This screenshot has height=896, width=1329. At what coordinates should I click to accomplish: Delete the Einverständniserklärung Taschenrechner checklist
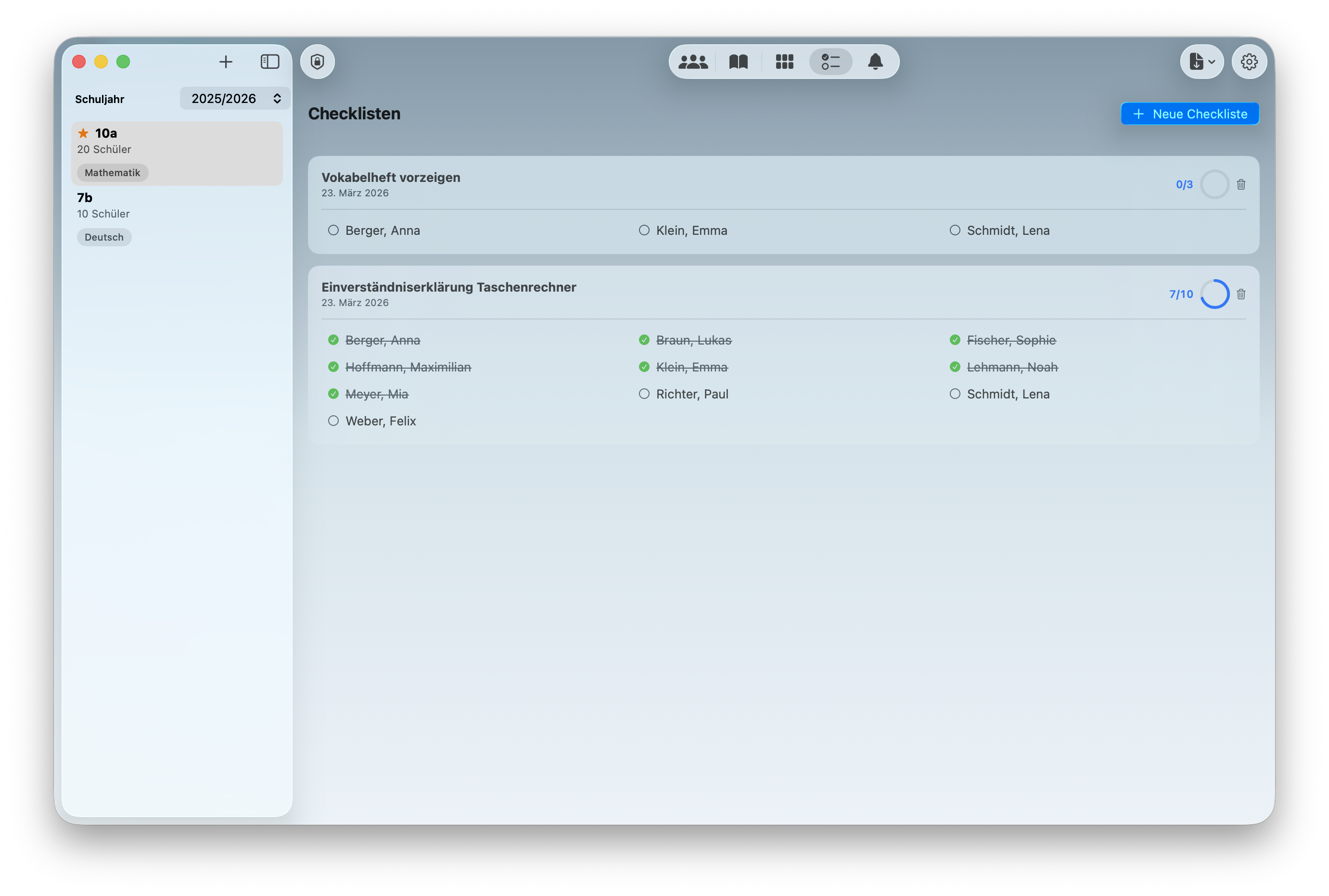[x=1240, y=294]
